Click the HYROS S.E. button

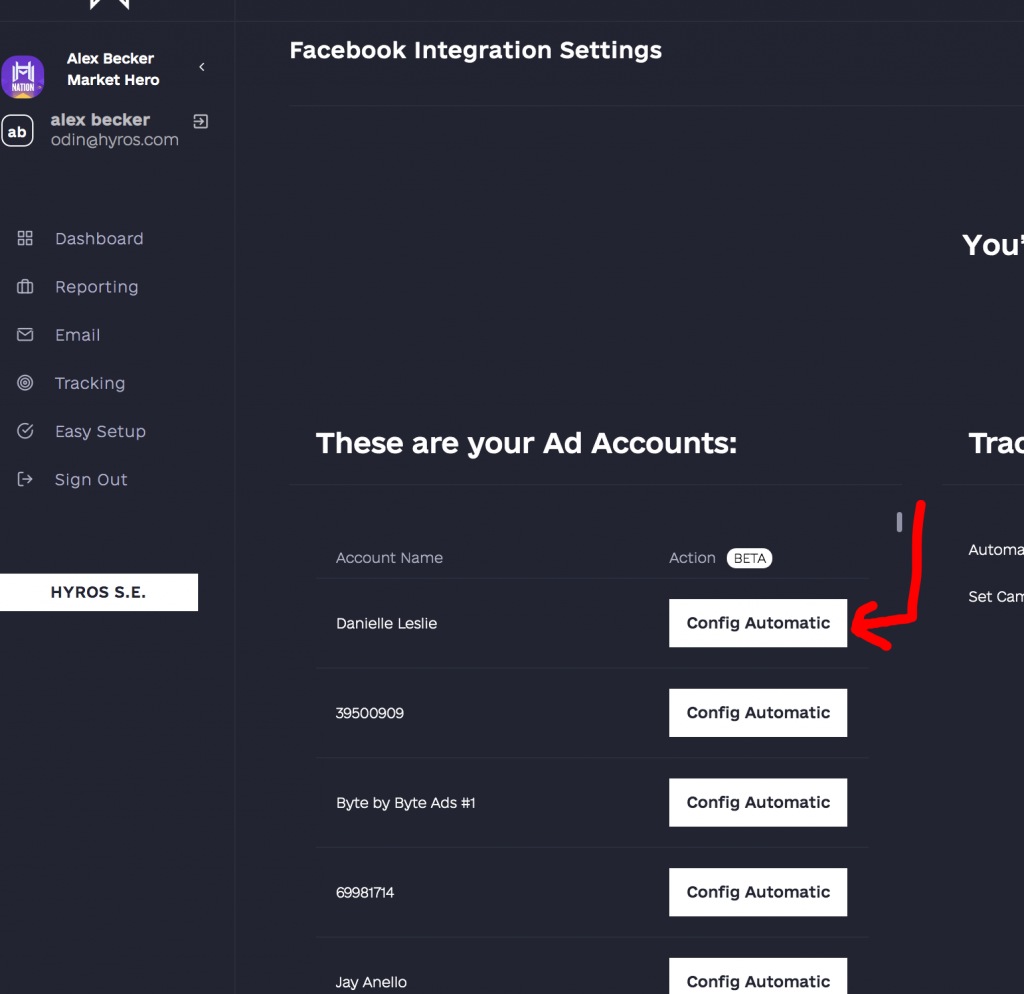99,592
